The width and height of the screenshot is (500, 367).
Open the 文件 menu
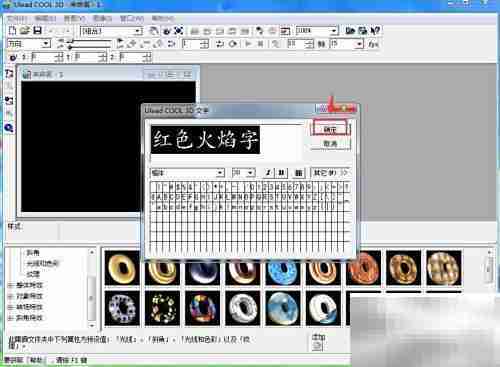pyautogui.click(x=17, y=18)
